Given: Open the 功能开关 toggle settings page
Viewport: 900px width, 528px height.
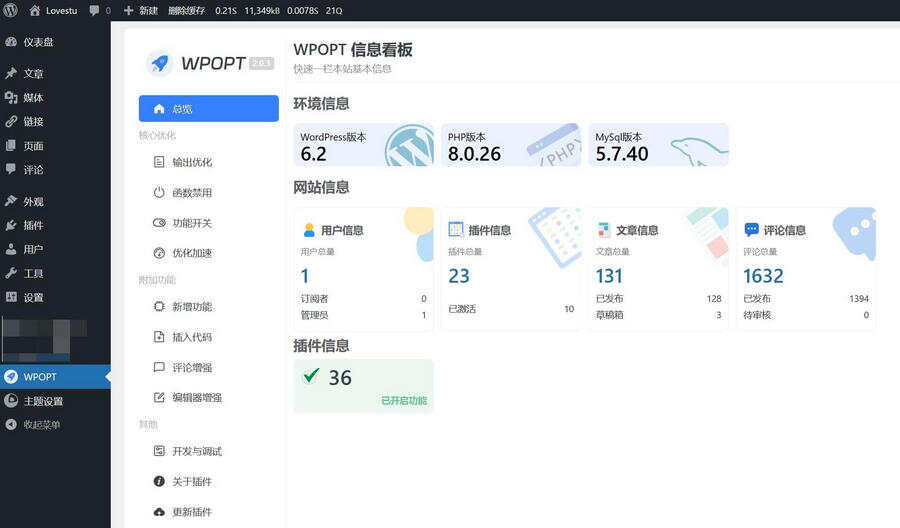Looking at the screenshot, I should click(191, 223).
